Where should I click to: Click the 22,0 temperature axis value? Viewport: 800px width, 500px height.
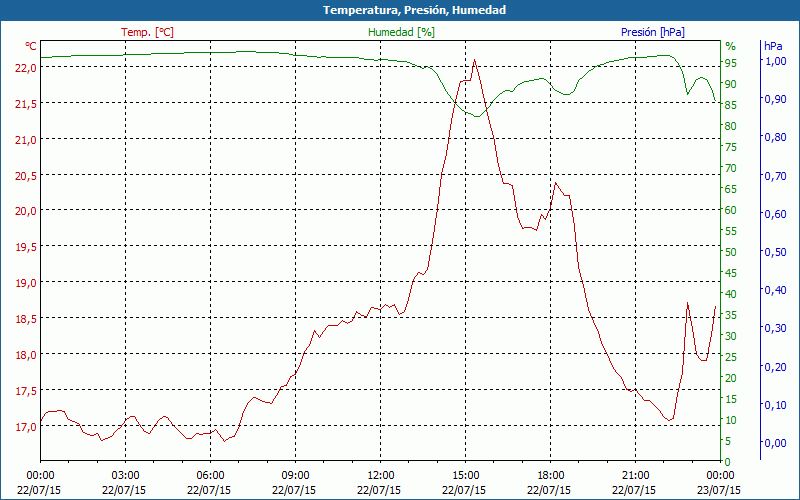[x=25, y=67]
